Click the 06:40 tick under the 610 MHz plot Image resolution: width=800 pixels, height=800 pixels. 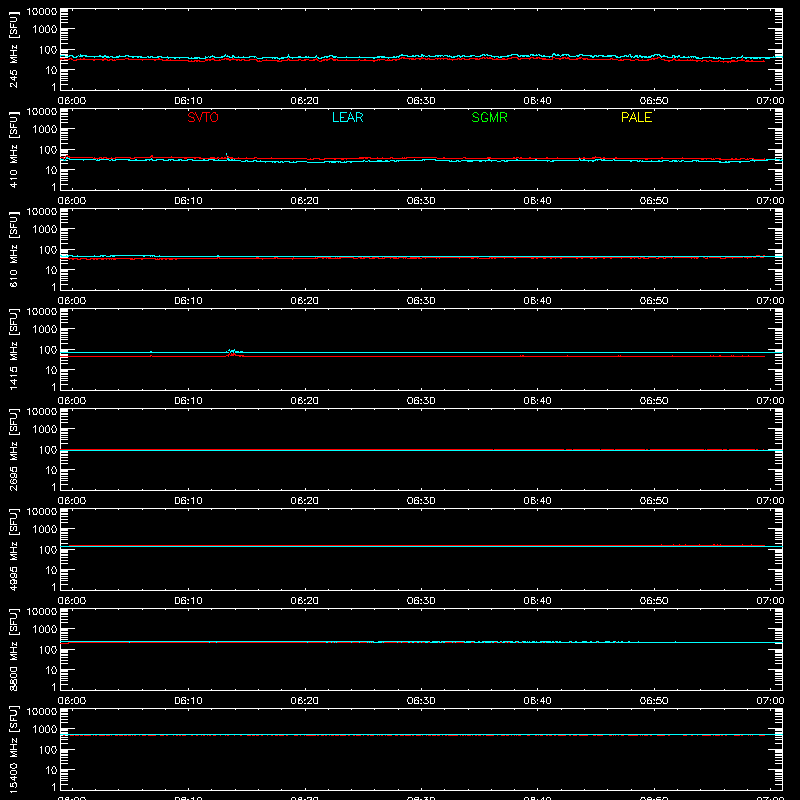pos(537,301)
